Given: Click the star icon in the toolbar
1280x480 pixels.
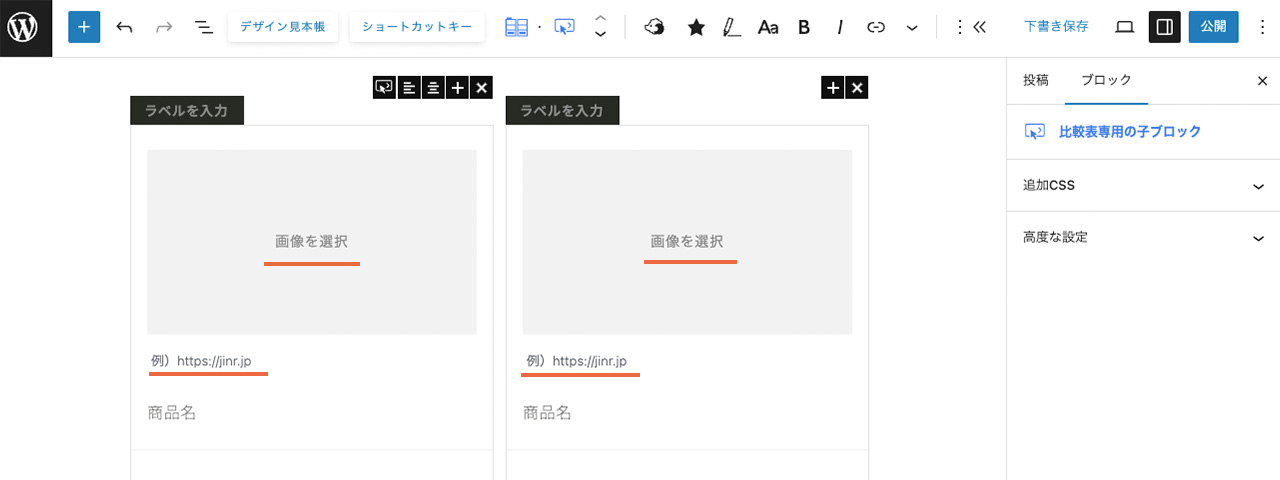Looking at the screenshot, I should 696,28.
